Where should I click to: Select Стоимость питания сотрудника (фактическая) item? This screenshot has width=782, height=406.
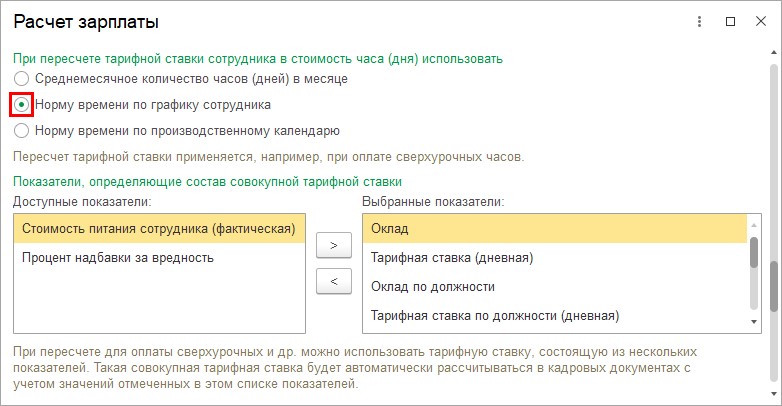tap(159, 229)
